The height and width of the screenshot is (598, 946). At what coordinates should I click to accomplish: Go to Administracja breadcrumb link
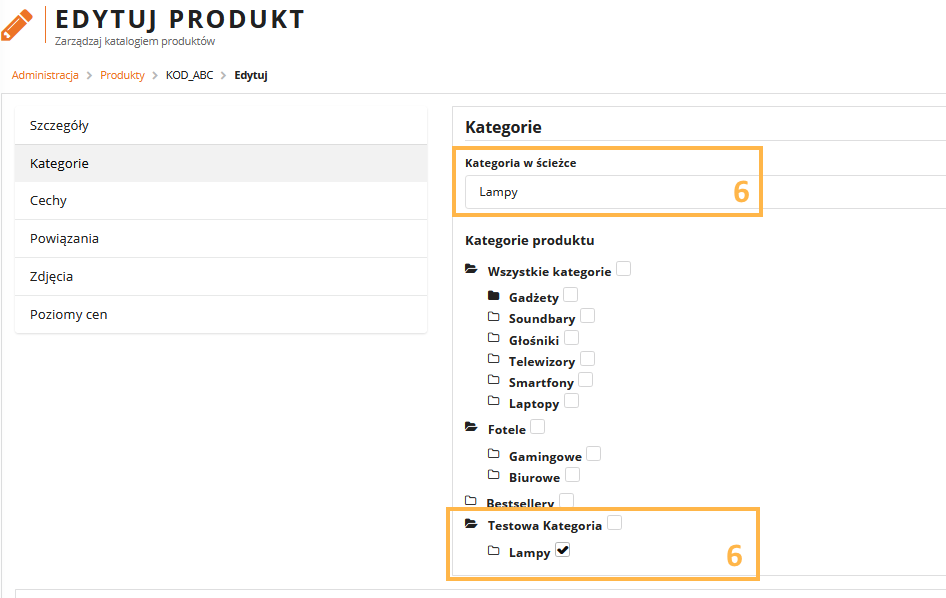pos(45,75)
